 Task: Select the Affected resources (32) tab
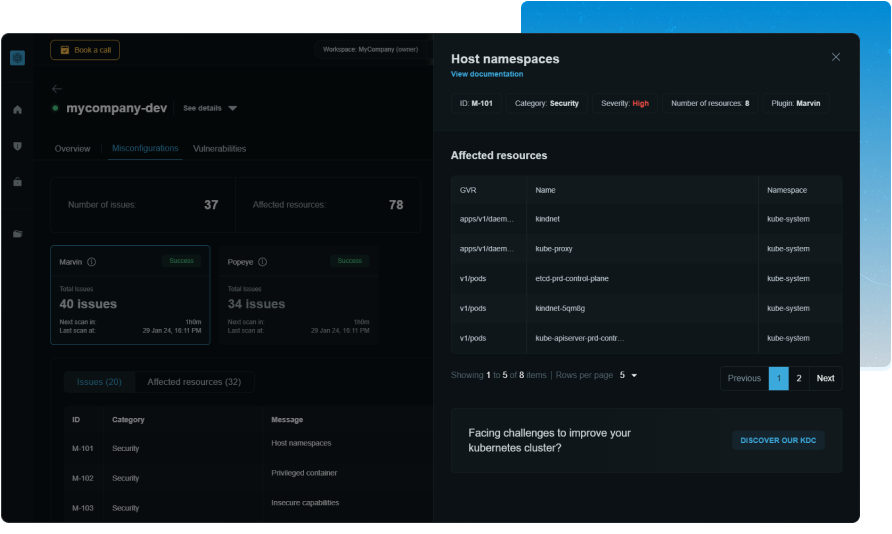coord(194,382)
